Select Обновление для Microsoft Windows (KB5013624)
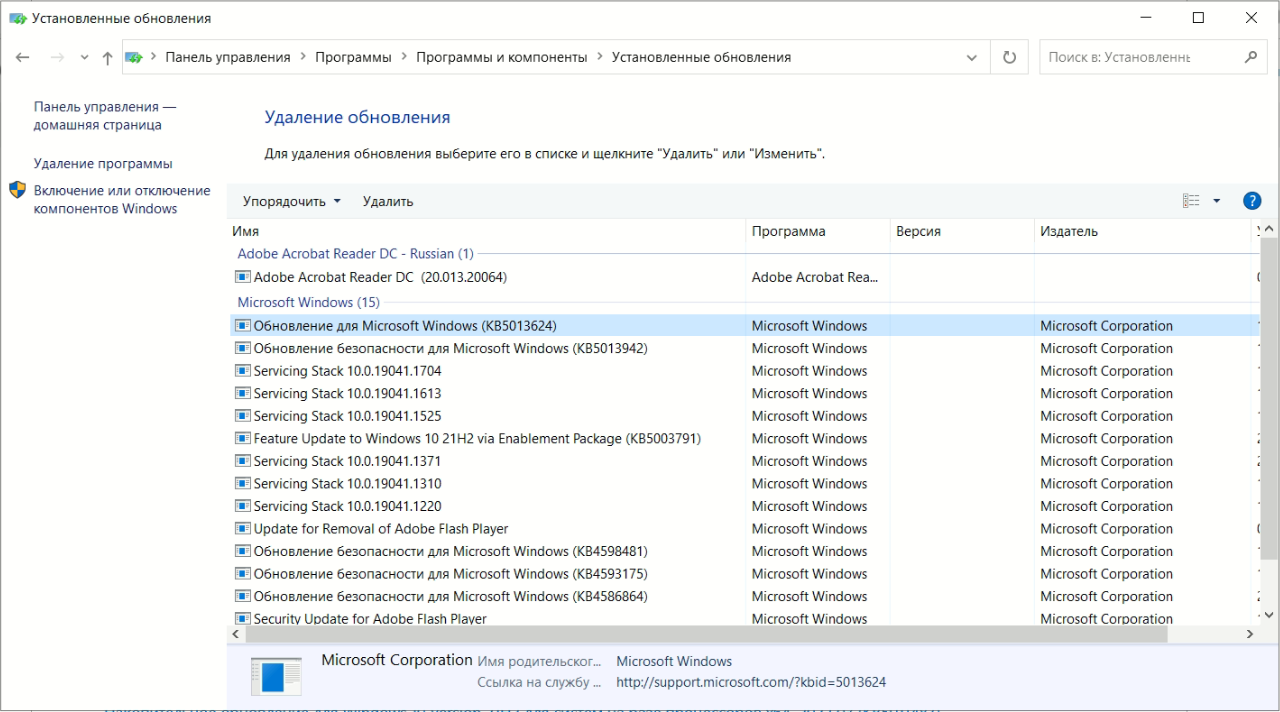The image size is (1280, 712). click(x=405, y=326)
